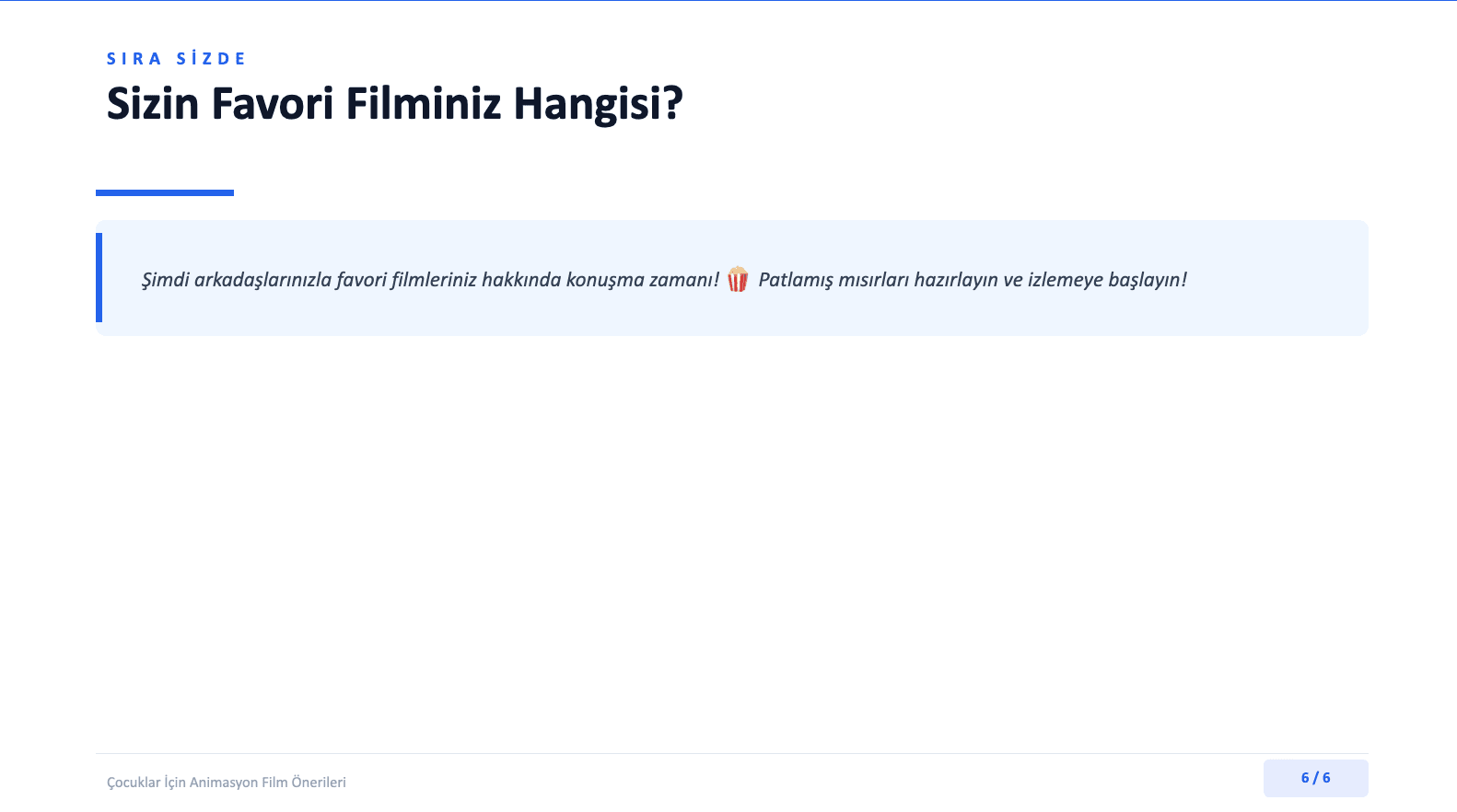Image resolution: width=1457 pixels, height=812 pixels.
Task: Click the footer text "Çocuklar İçin Animasyon Film Önerileri"
Action: pyautogui.click(x=227, y=783)
